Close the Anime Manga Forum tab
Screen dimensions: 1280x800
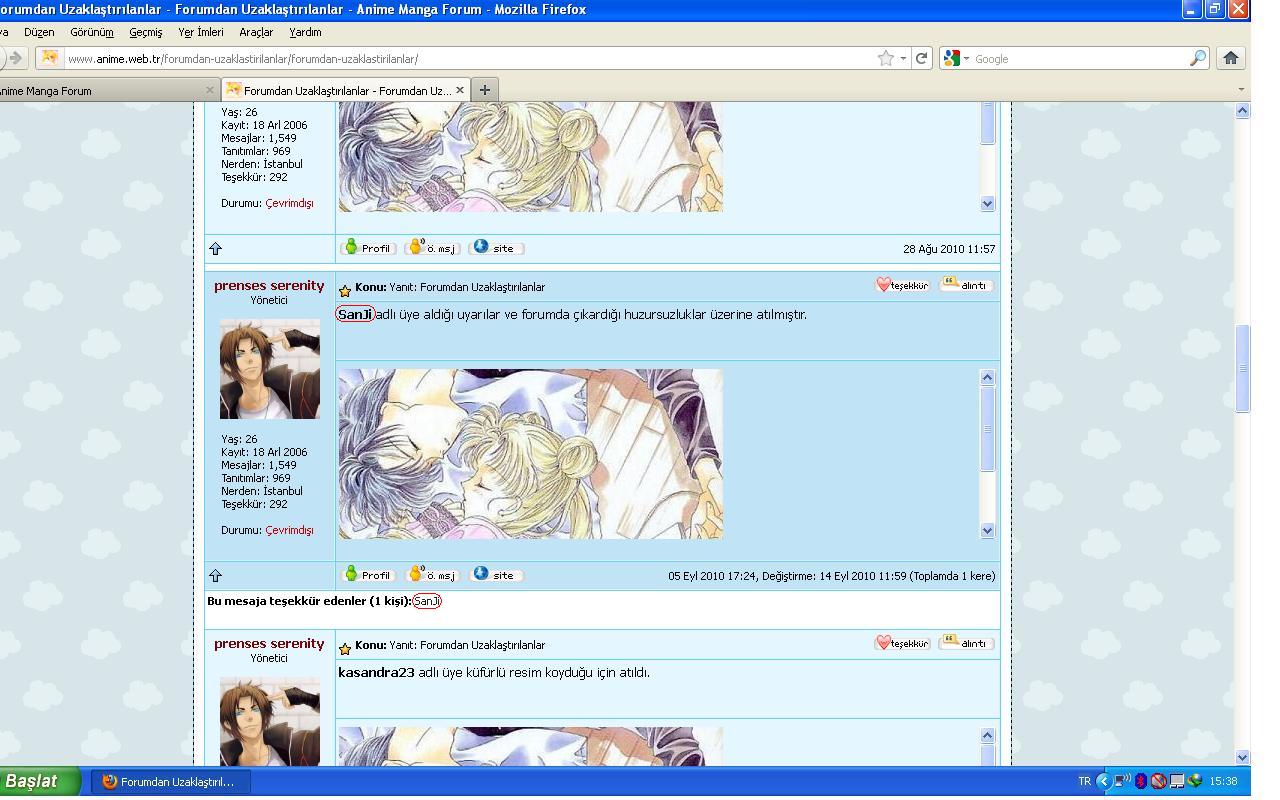(x=208, y=90)
